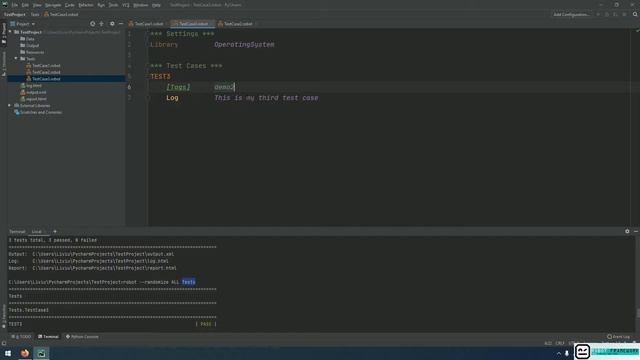Screen dimensions: 640x360
Task: Toggle the Favorites tool window sidebar tab
Action: [4, 315]
